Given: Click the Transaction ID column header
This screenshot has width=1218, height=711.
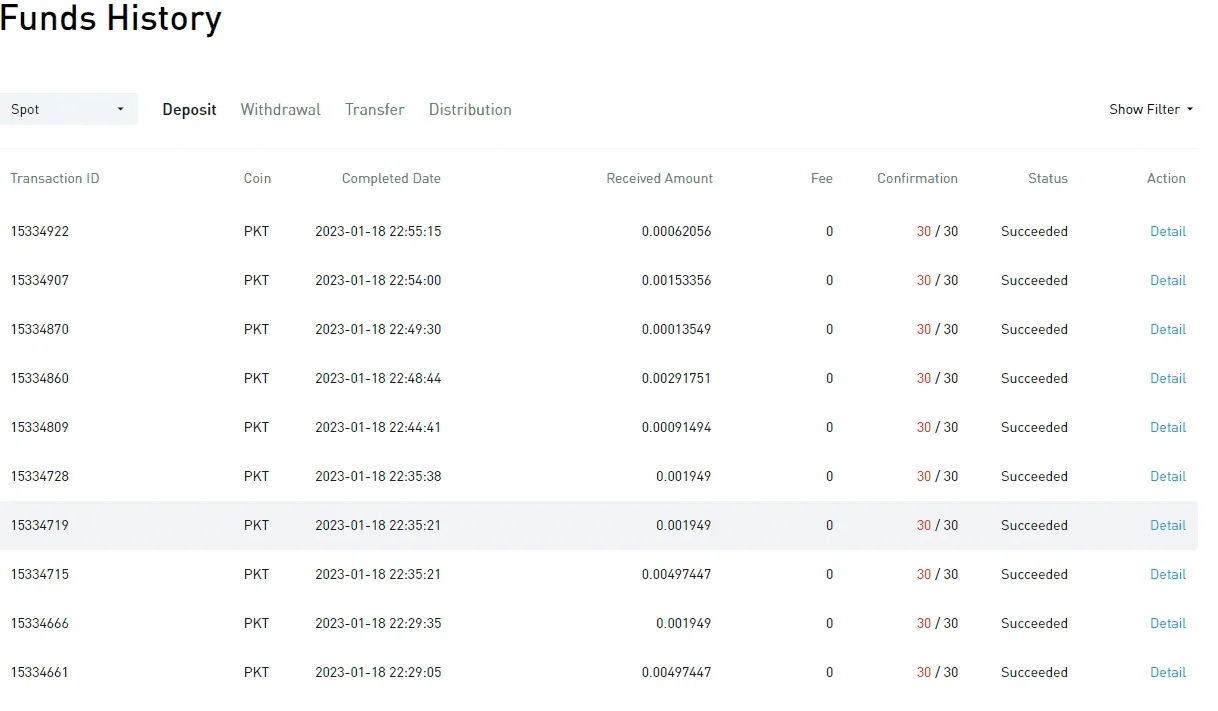Looking at the screenshot, I should click(55, 178).
